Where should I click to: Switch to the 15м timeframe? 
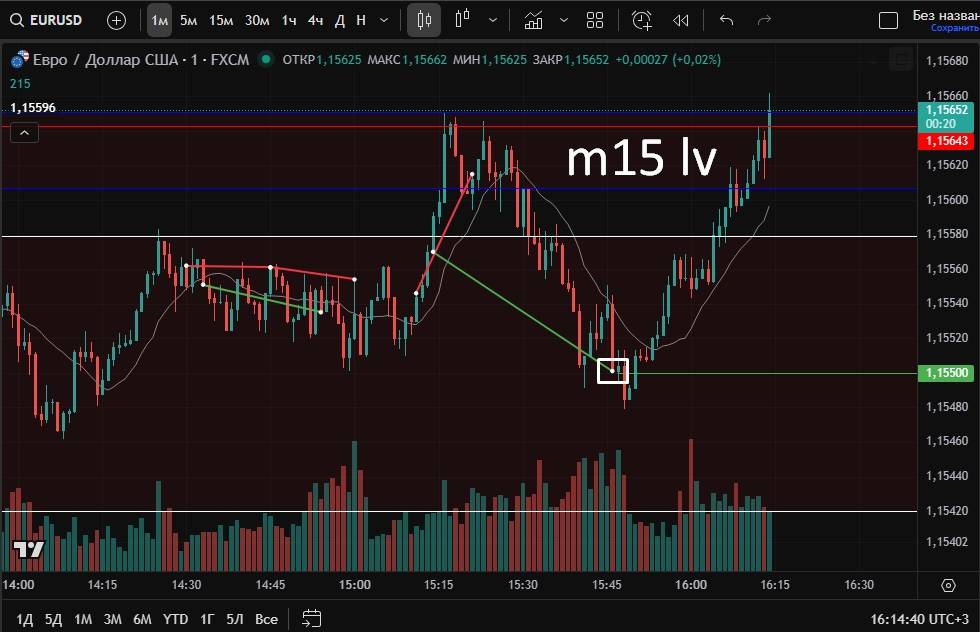(221, 20)
